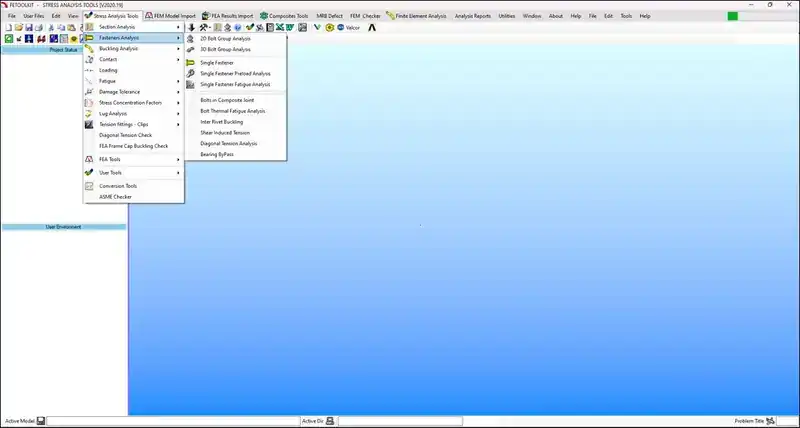The height and width of the screenshot is (428, 800).
Task: Select 3D Bolt Group Analysis
Action: pyautogui.click(x=235, y=49)
